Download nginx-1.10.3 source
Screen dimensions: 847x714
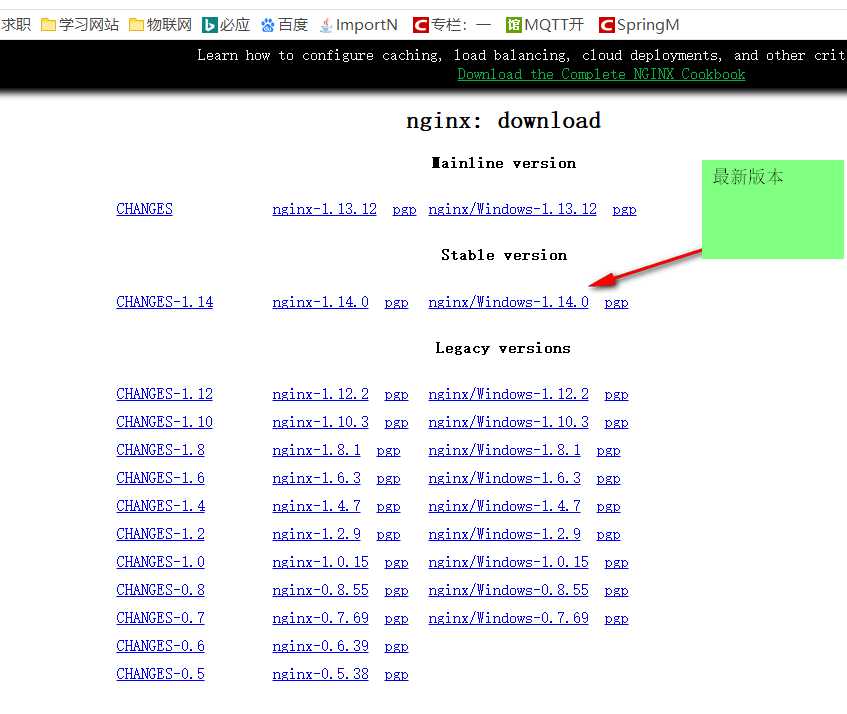(x=320, y=422)
